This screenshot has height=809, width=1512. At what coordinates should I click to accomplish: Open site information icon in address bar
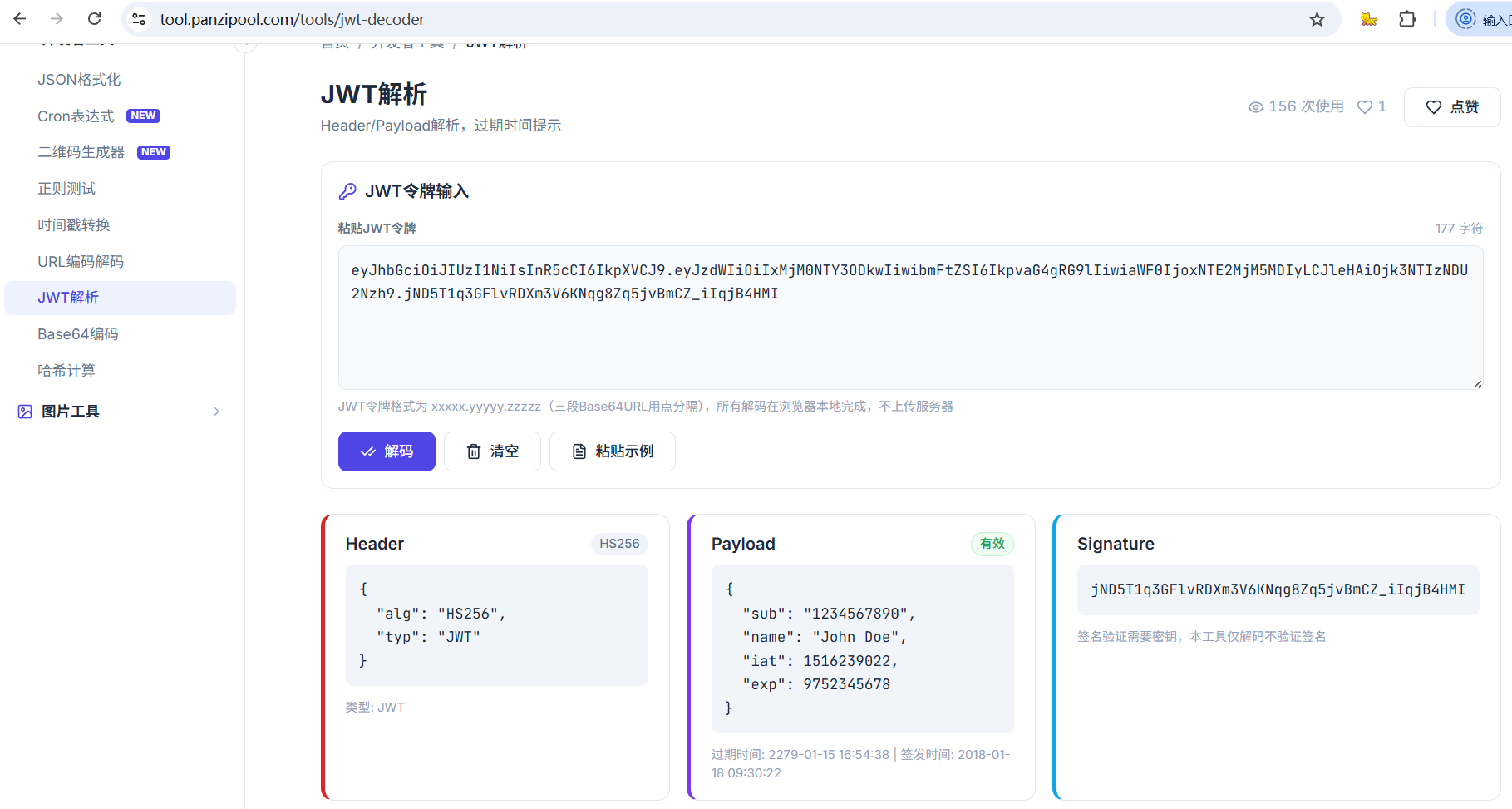point(139,19)
